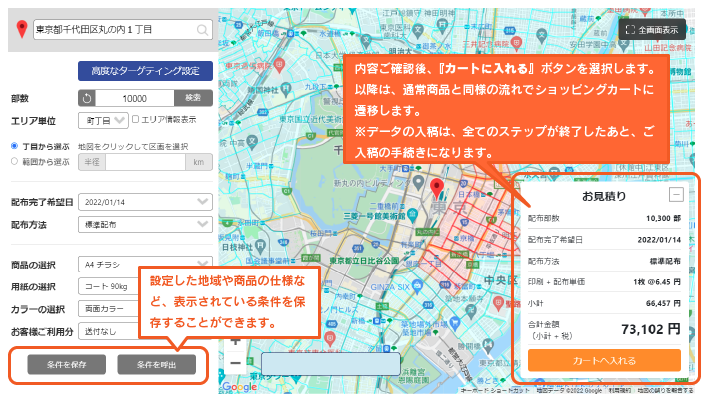Image resolution: width=713 pixels, height=406 pixels.
Task: Click the search magnifier icon in address field
Action: click(x=202, y=30)
